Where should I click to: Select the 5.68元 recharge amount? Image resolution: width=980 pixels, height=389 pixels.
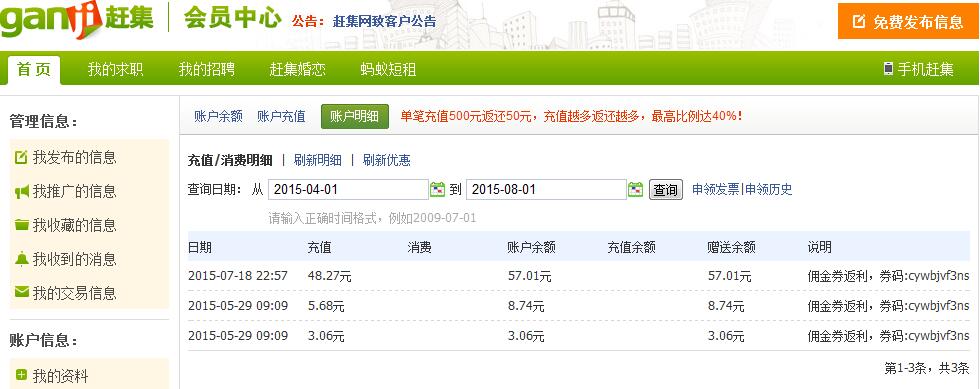tap(326, 306)
